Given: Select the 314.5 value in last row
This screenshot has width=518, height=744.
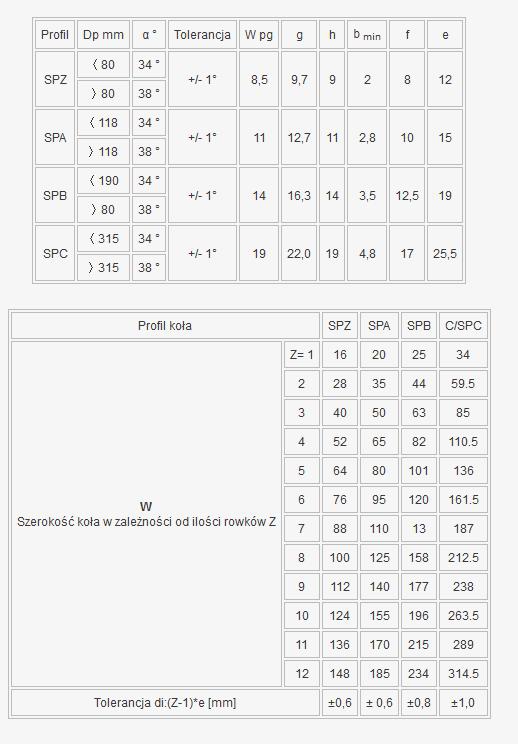Looking at the screenshot, I should tap(463, 673).
